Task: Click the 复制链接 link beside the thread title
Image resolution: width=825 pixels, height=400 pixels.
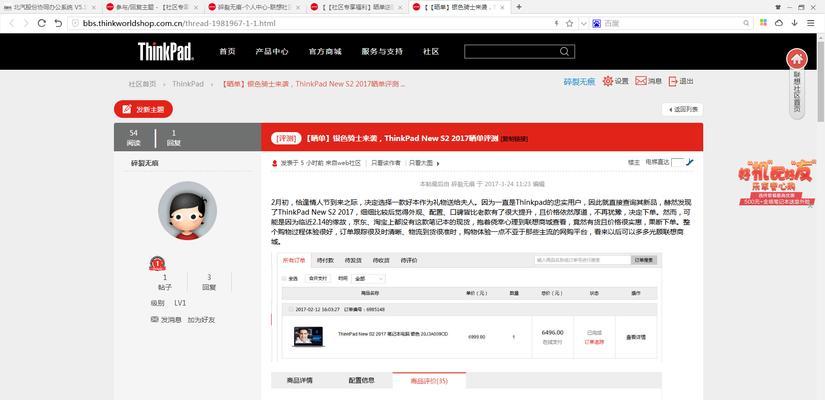Action: click(x=514, y=139)
